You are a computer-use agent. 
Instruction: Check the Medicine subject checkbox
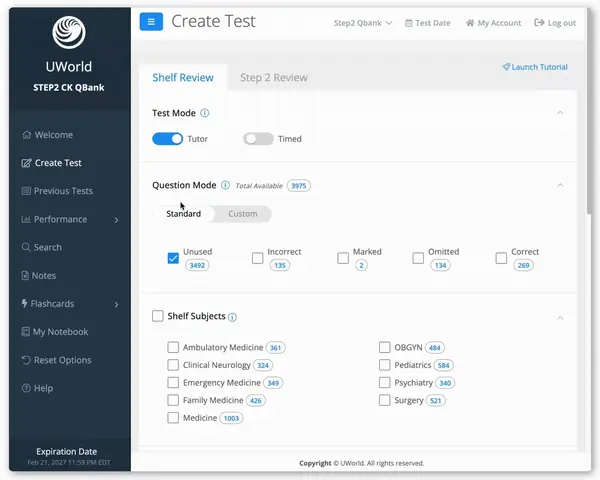[173, 418]
